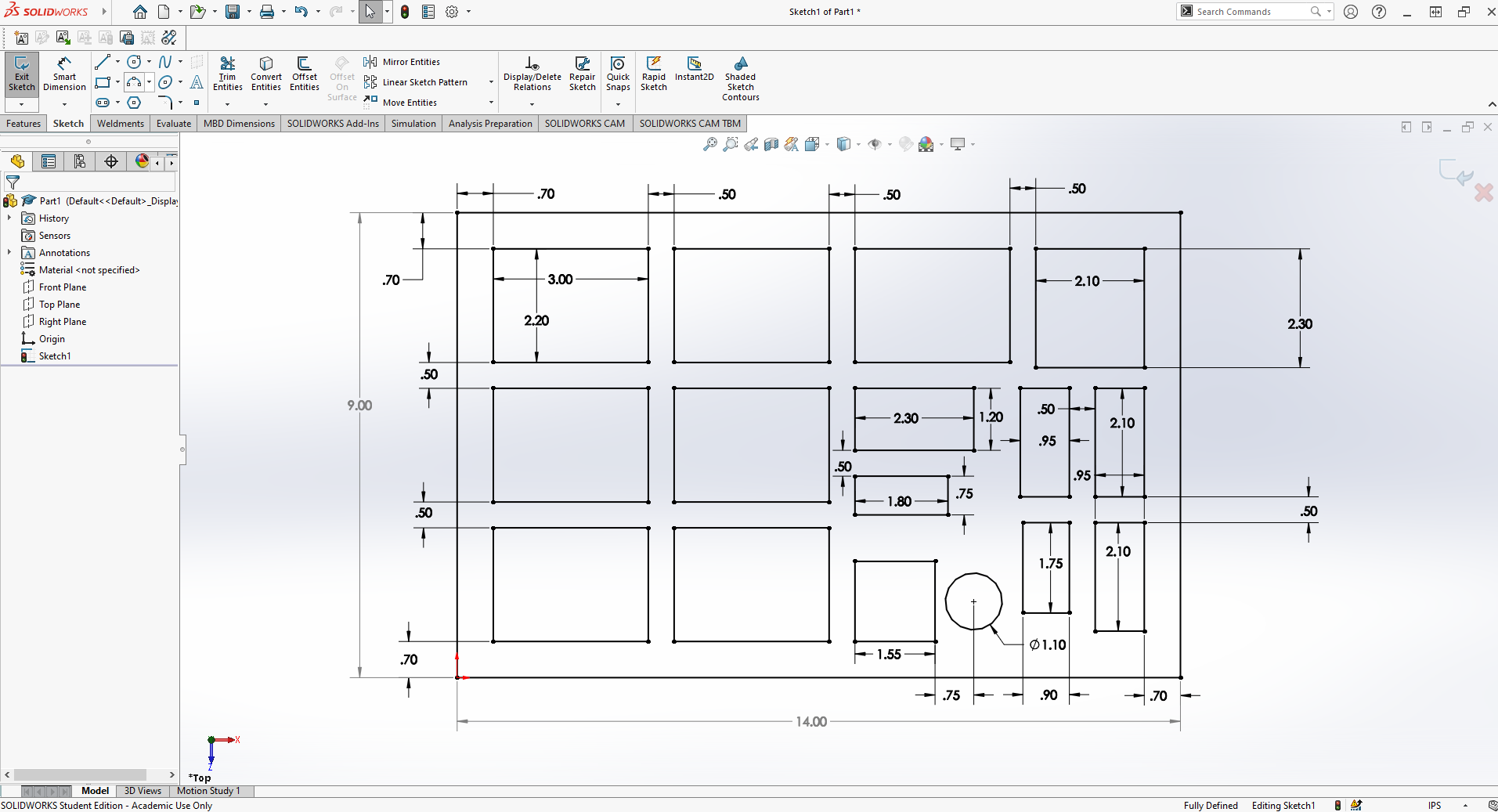Screen dimensions: 1498x812
Task: Click Convert Entities
Action: pyautogui.click(x=266, y=74)
